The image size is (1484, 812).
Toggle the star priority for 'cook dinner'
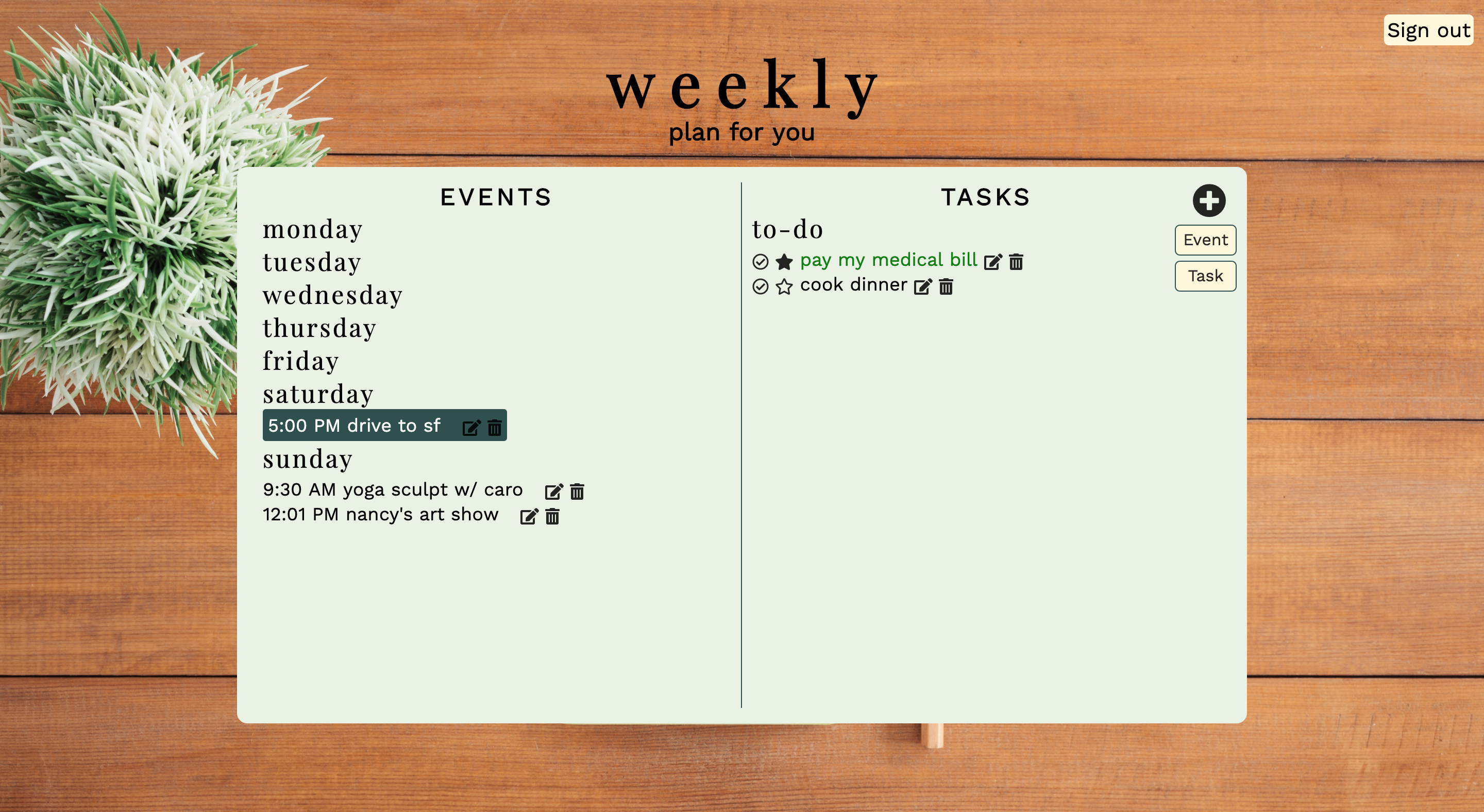click(785, 286)
